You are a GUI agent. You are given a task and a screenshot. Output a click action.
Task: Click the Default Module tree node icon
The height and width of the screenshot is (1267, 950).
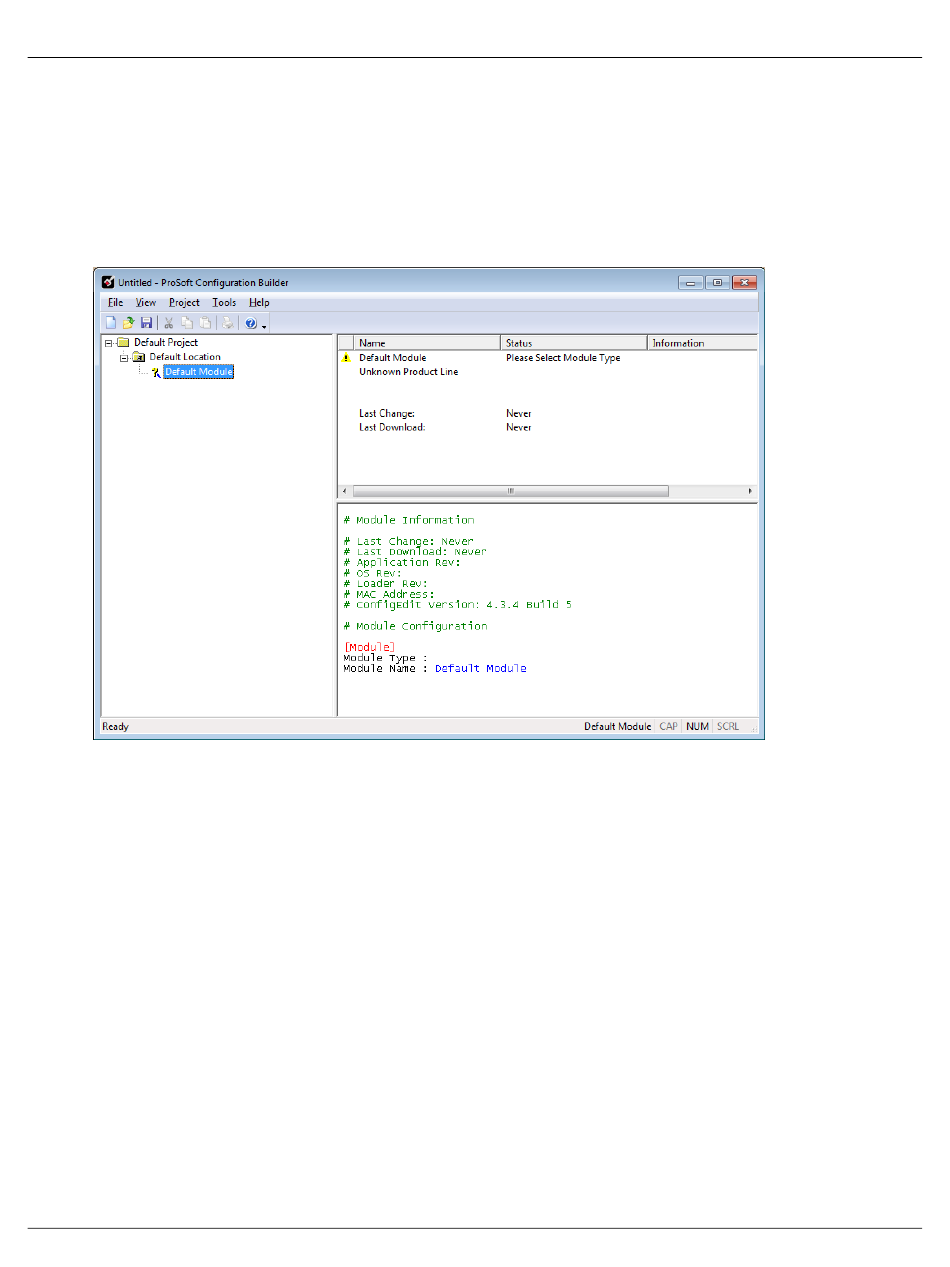[156, 372]
